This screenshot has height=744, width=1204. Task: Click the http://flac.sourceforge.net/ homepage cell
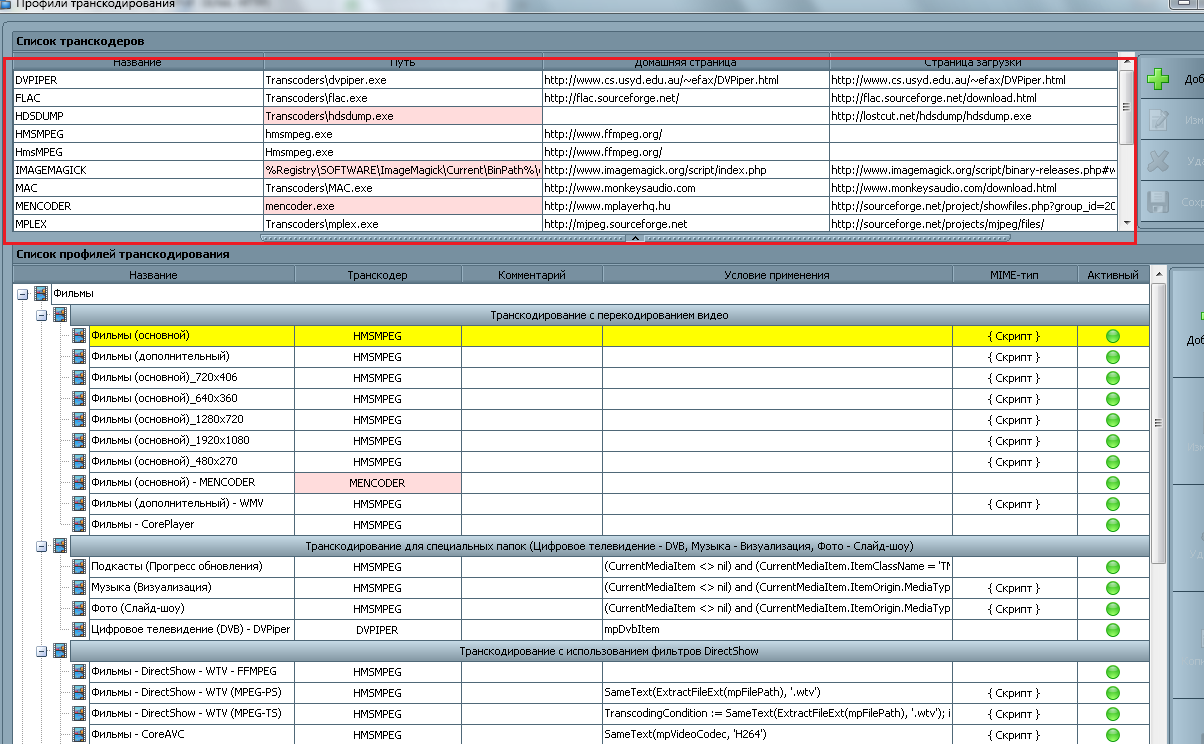click(686, 98)
